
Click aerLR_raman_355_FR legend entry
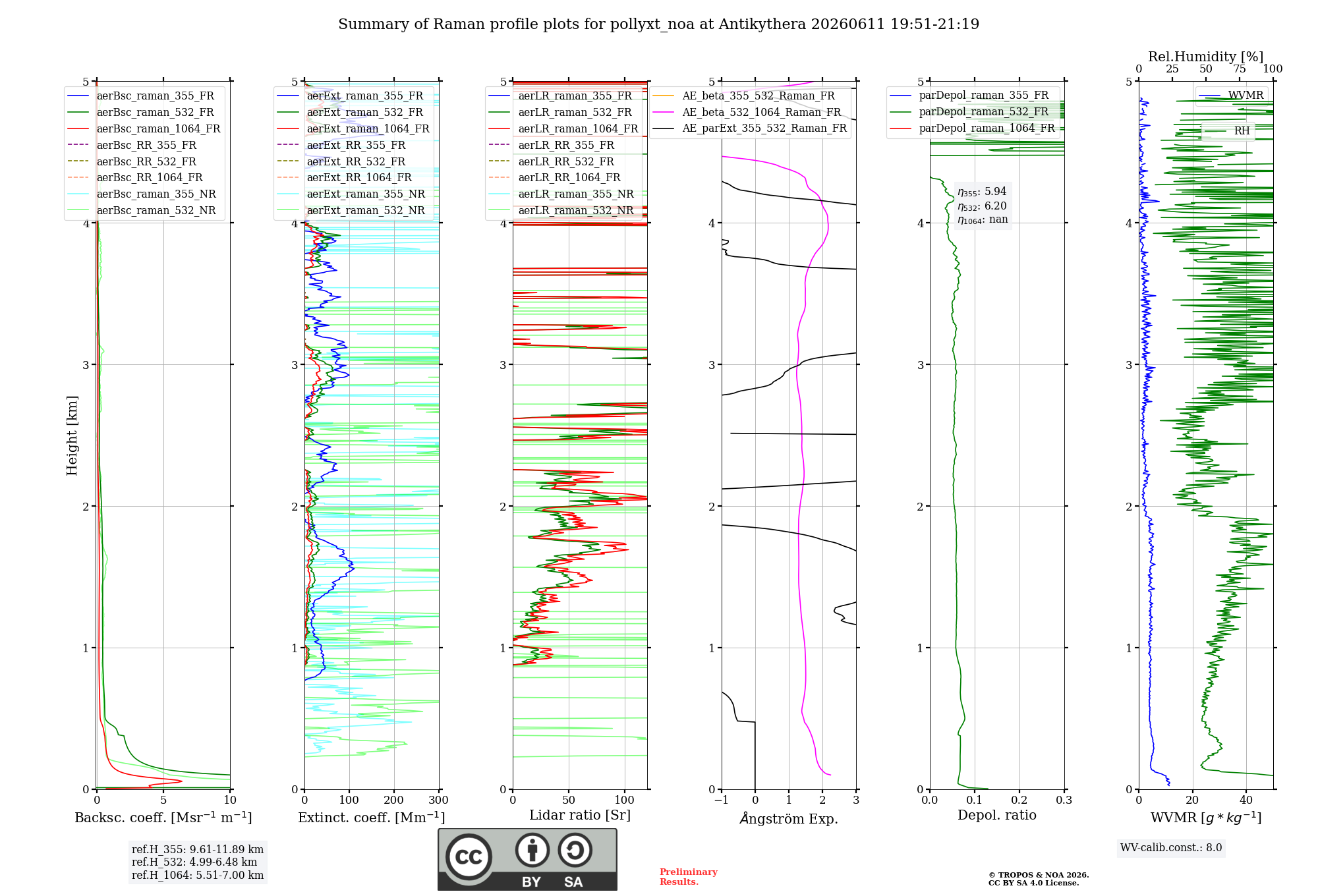click(560, 96)
